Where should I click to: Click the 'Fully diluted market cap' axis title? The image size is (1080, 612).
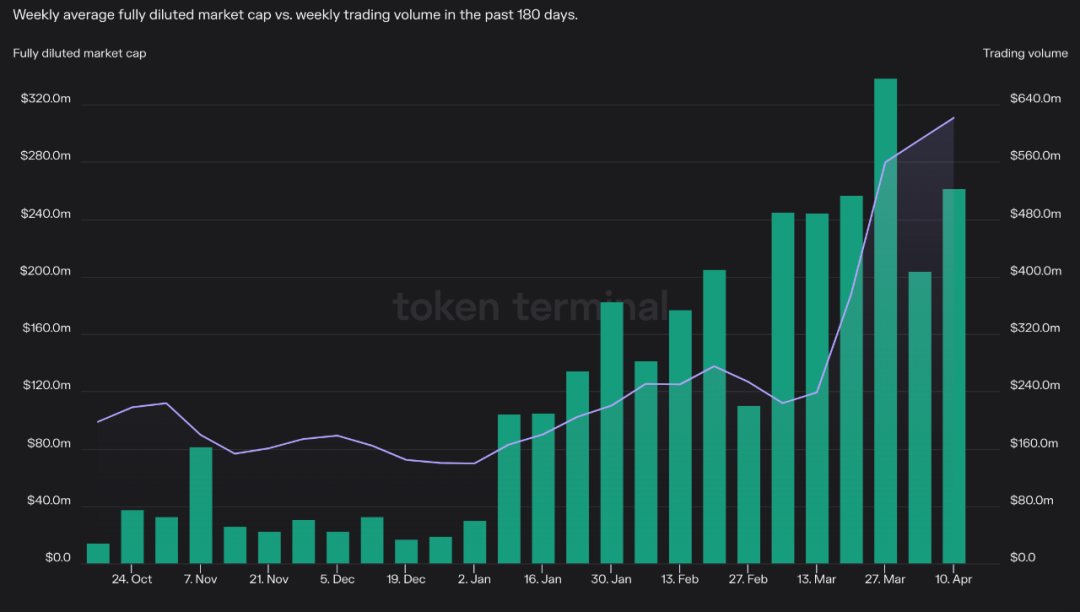click(x=79, y=53)
